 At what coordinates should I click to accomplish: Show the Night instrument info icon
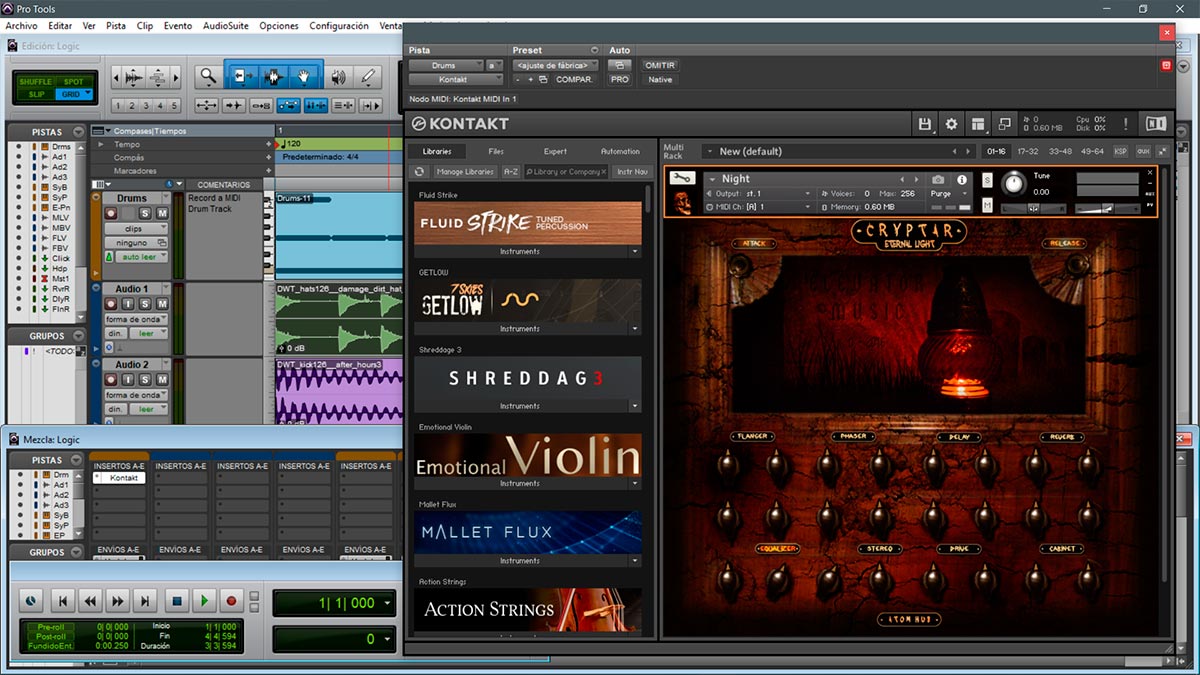tap(962, 180)
